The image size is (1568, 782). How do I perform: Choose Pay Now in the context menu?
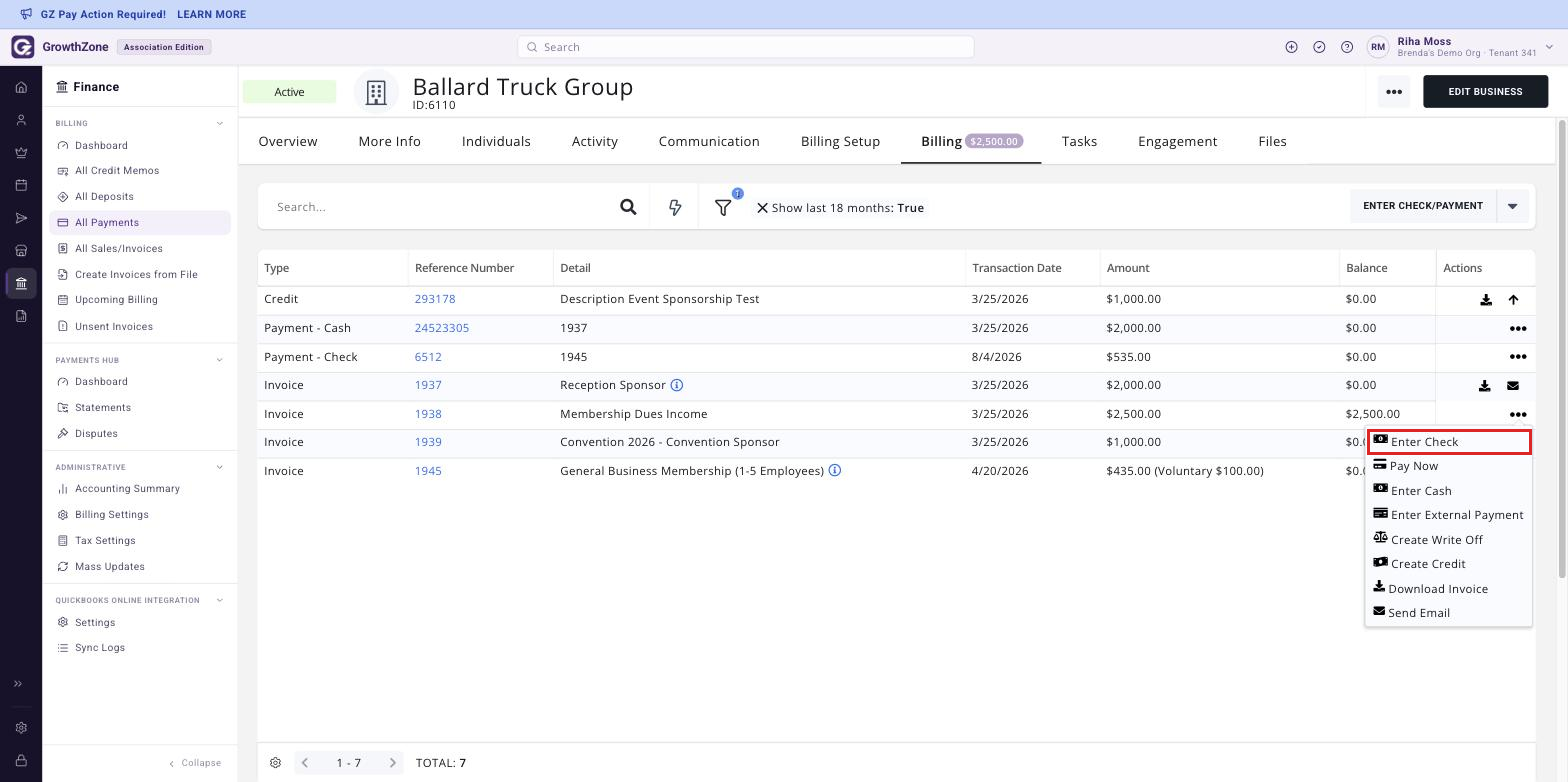(x=1449, y=466)
